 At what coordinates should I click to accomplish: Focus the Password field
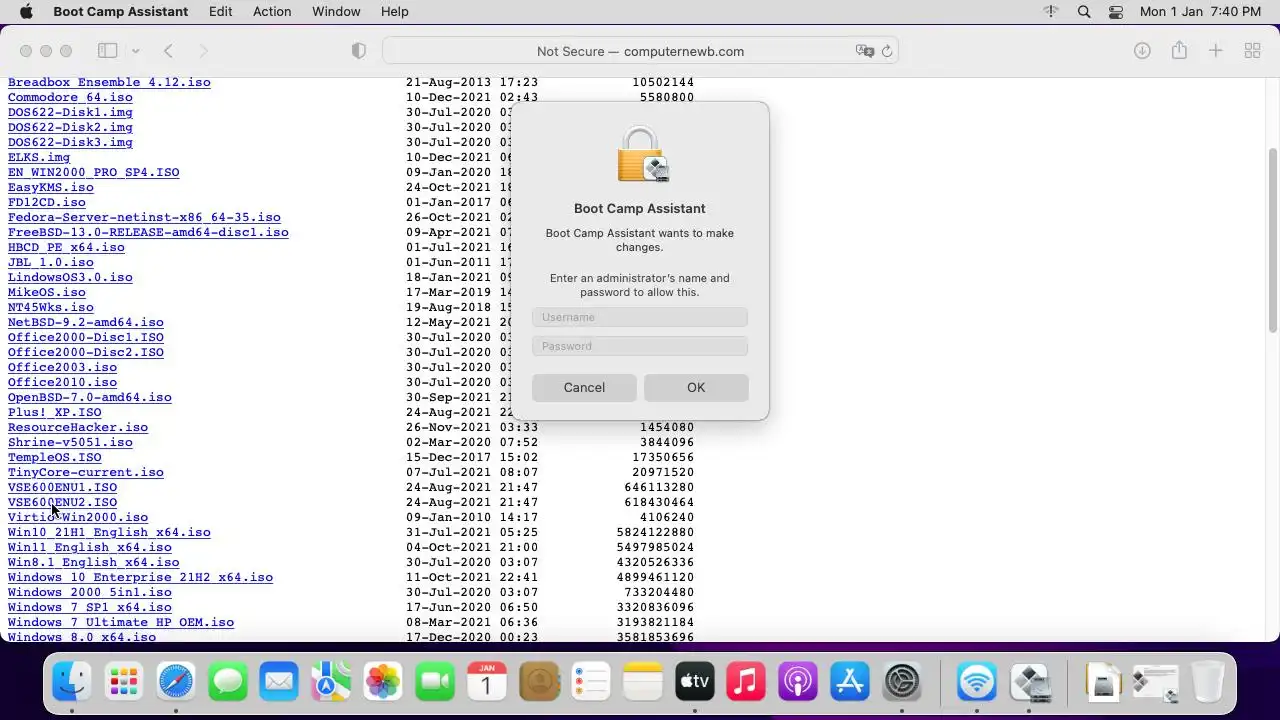tap(640, 346)
